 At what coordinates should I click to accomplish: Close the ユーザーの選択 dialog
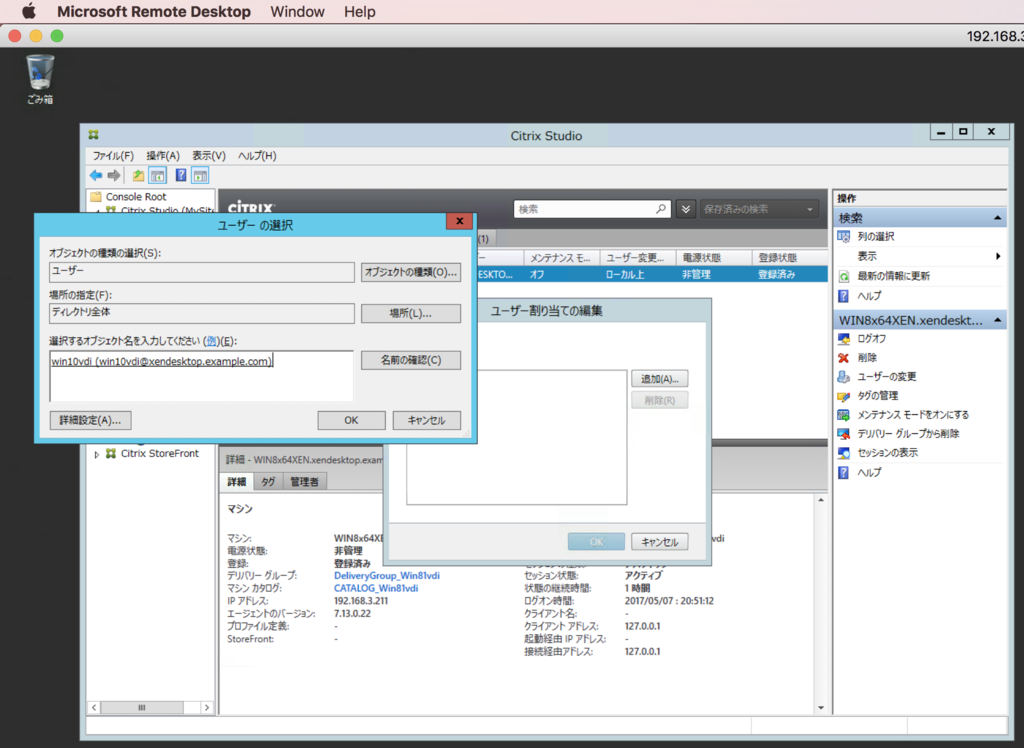460,221
